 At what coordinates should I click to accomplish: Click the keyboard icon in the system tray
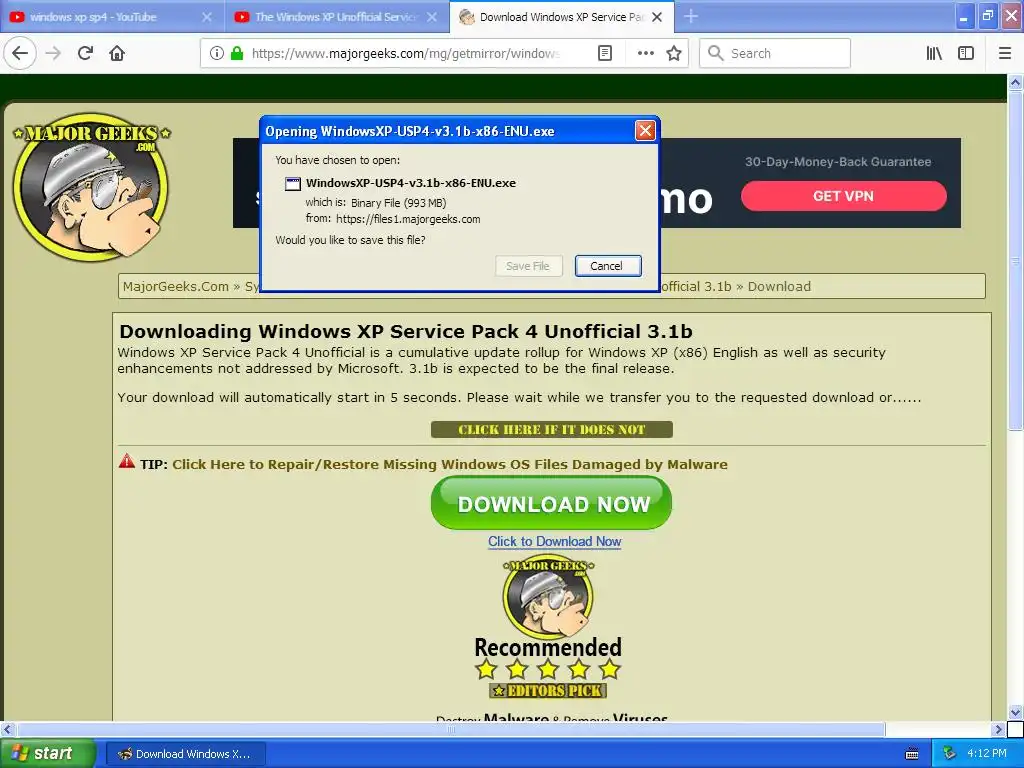(x=912, y=754)
